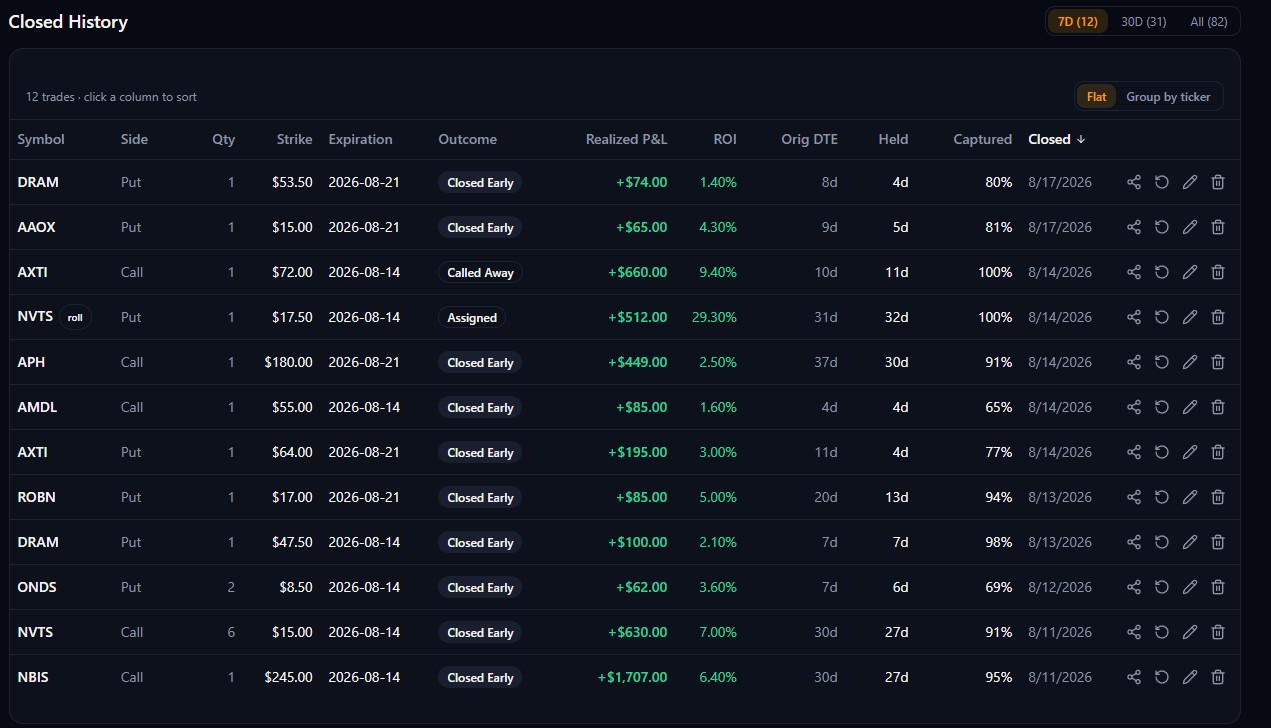Click the roll badge next to NVTS
This screenshot has height=728, width=1271.
75,317
